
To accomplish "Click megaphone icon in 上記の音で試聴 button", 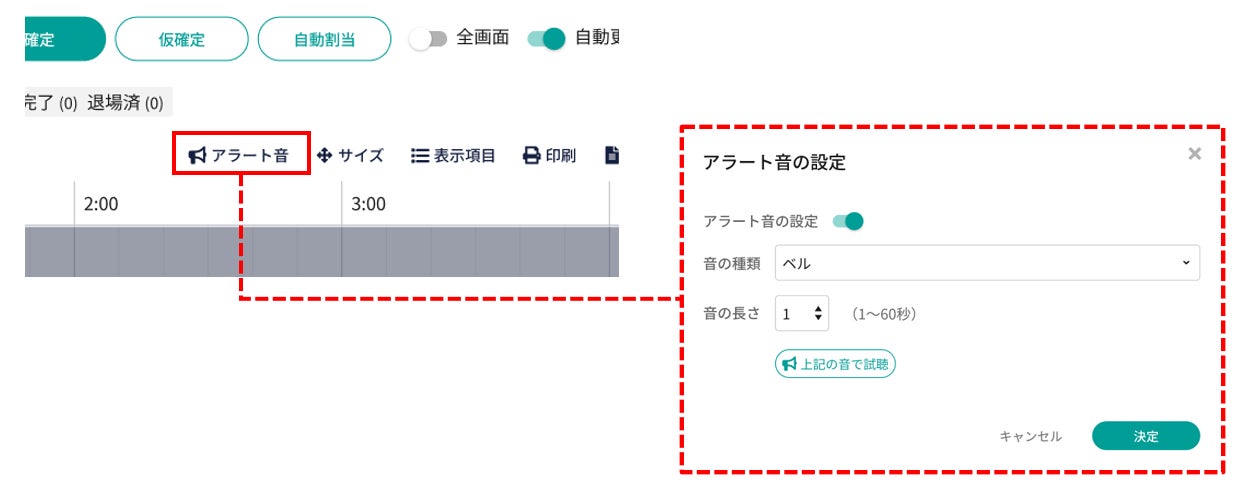I will [x=789, y=364].
